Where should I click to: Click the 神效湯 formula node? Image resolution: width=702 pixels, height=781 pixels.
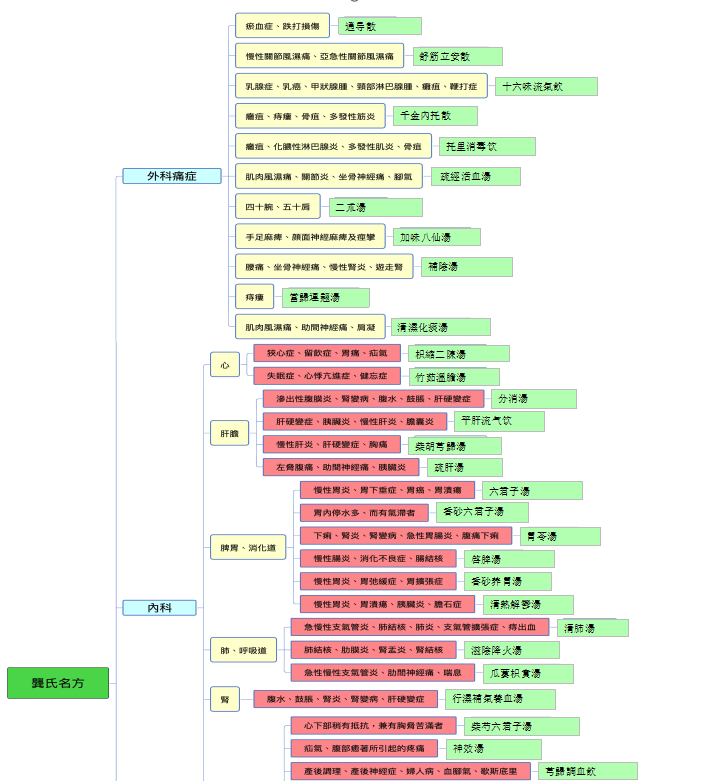[x=493, y=749]
